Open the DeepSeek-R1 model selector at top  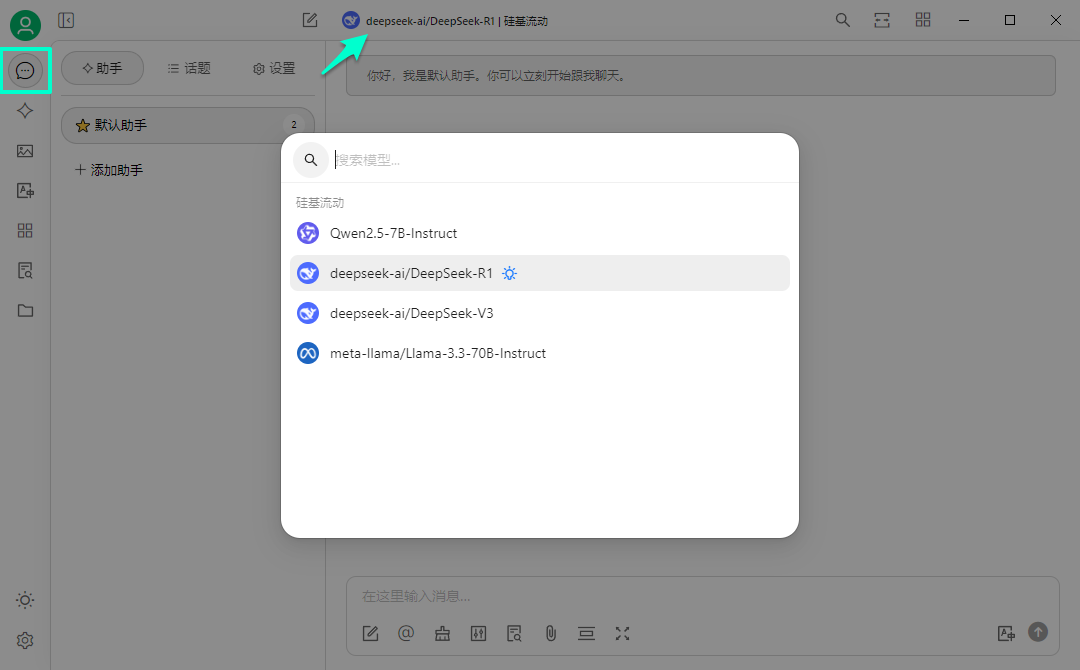[x=445, y=20]
